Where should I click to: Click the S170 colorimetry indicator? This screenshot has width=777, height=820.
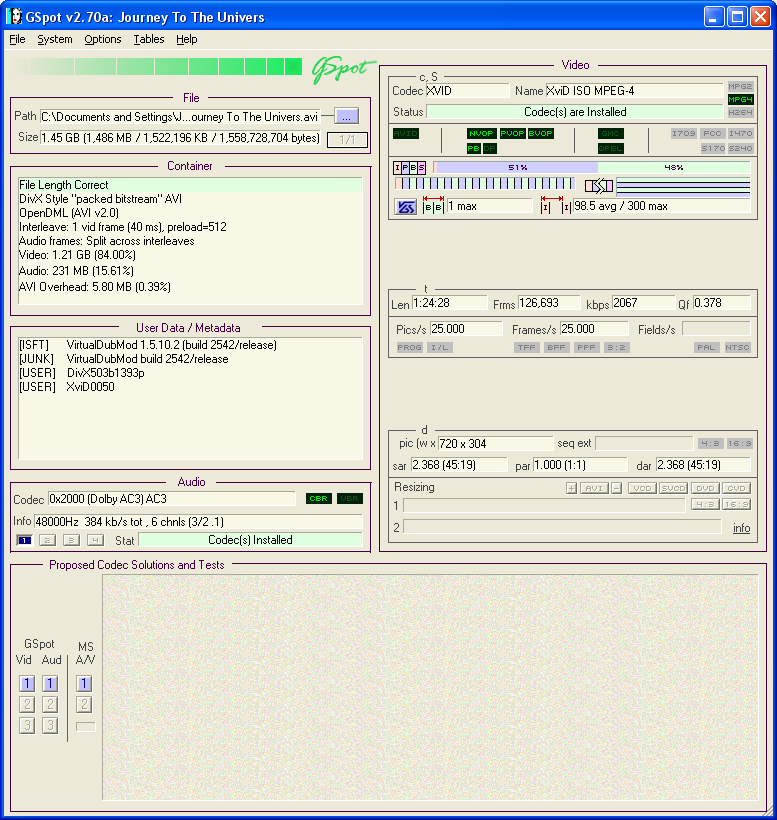click(x=713, y=149)
